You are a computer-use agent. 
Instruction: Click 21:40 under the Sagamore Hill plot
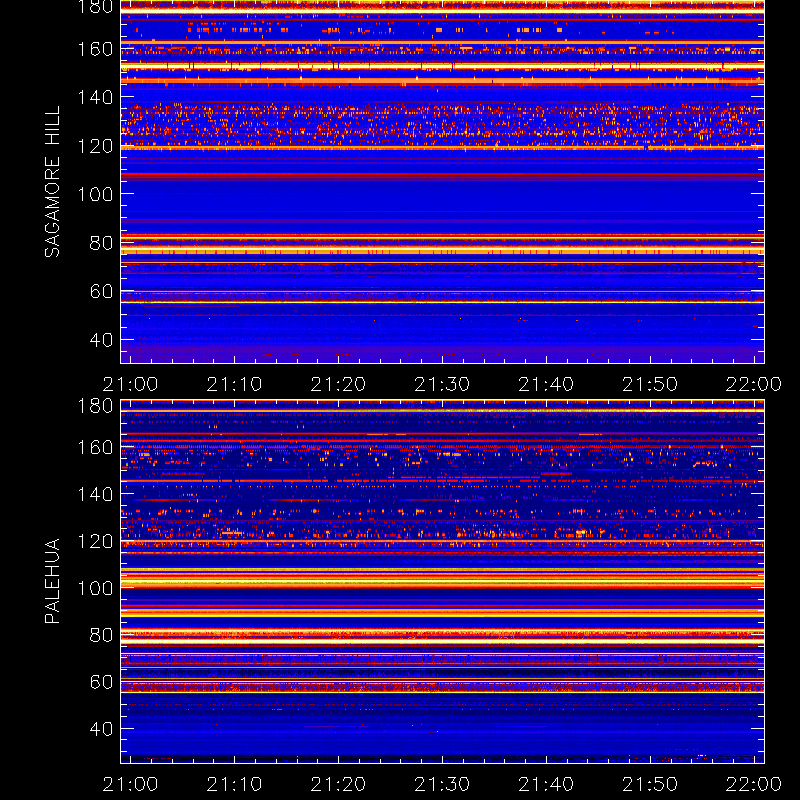click(546, 384)
